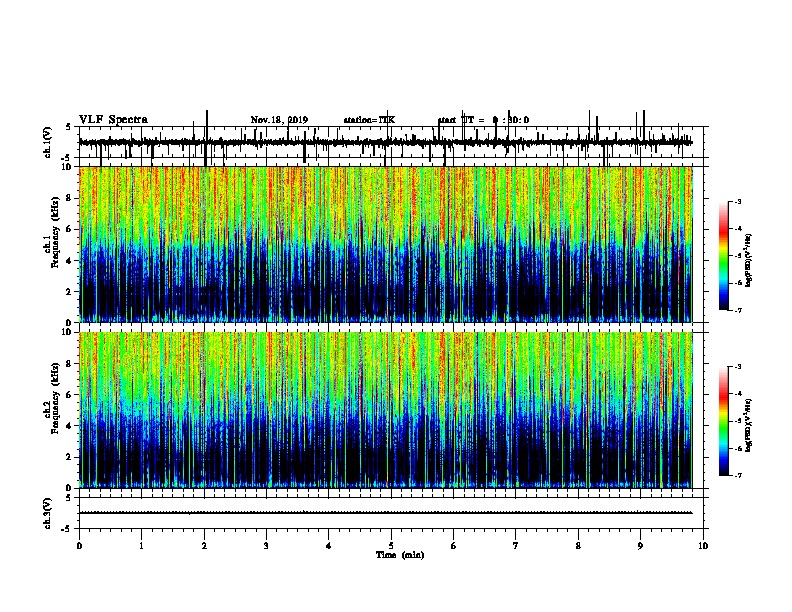792x612 pixels.
Task: Click the 'ch.1(V)' waveform axis label
Action: tap(48, 142)
